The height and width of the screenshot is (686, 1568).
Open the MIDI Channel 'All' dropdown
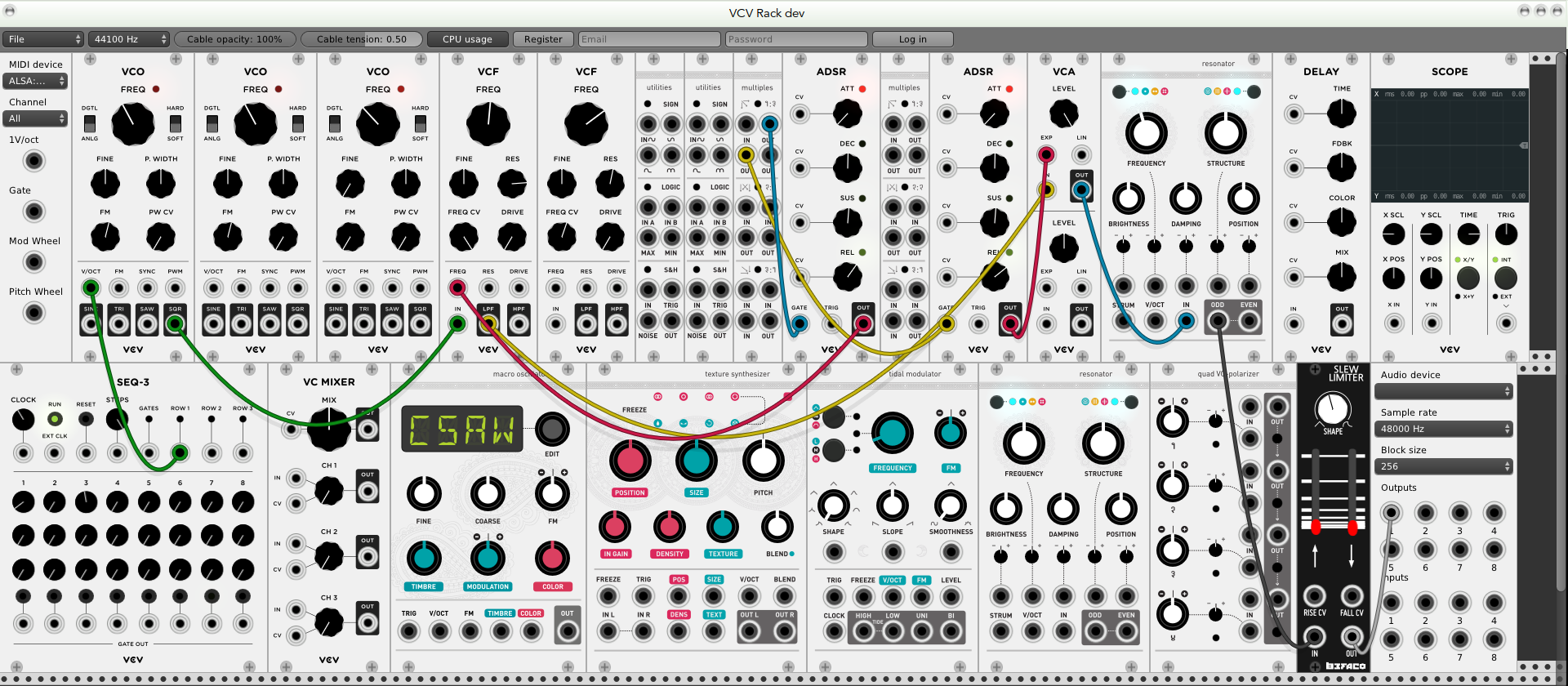36,118
